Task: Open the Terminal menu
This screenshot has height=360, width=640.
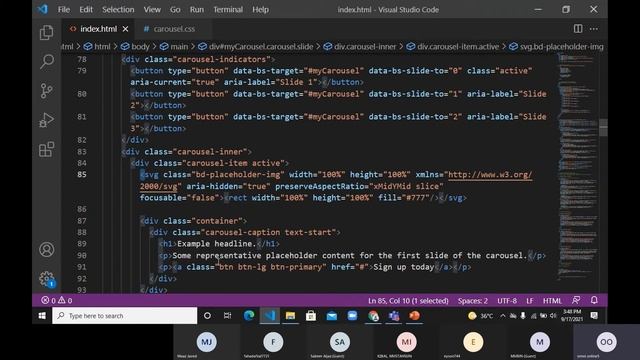Action: (228, 9)
